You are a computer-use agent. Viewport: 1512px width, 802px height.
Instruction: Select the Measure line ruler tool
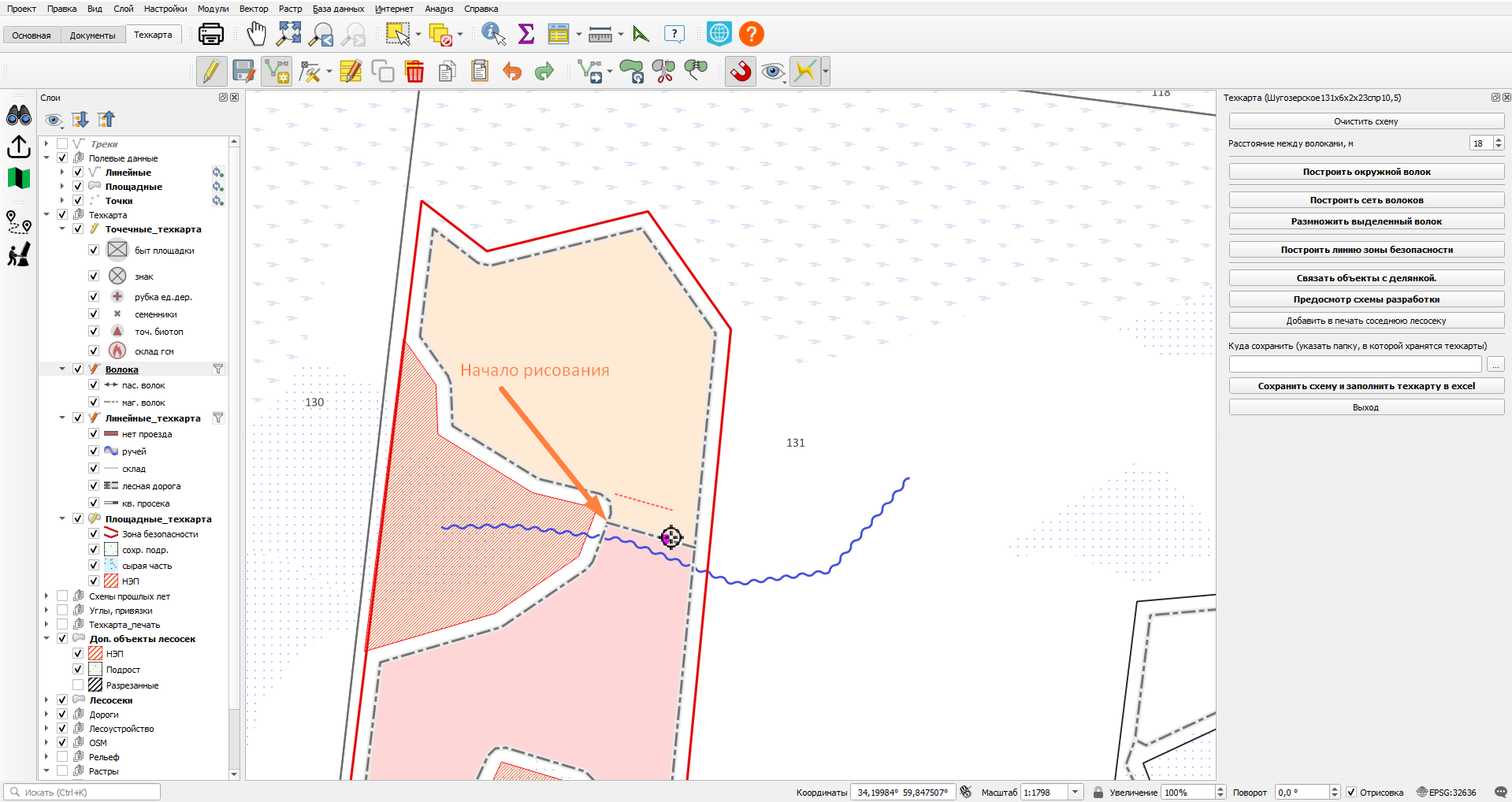click(600, 34)
